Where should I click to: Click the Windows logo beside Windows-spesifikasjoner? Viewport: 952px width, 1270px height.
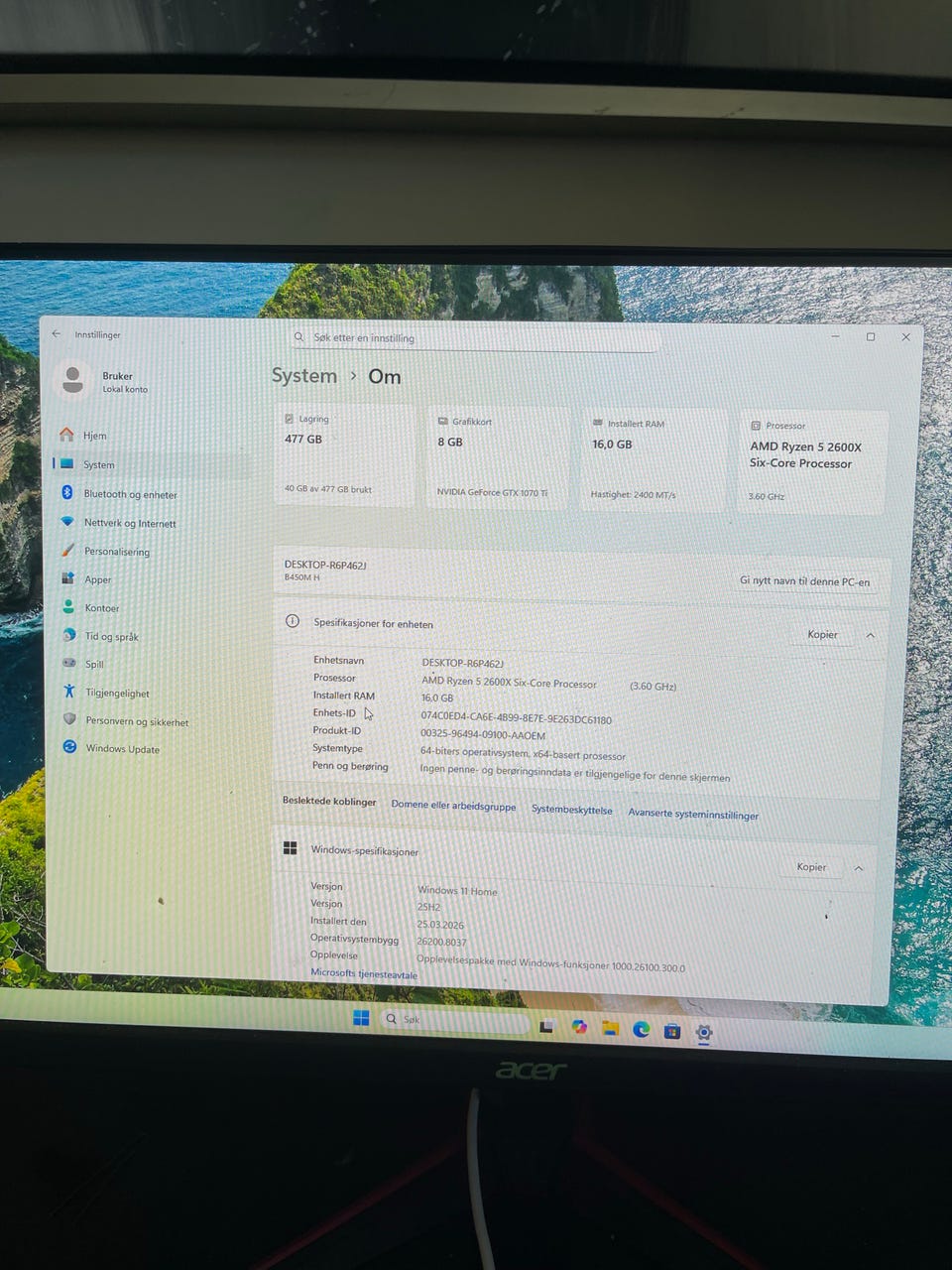point(290,848)
